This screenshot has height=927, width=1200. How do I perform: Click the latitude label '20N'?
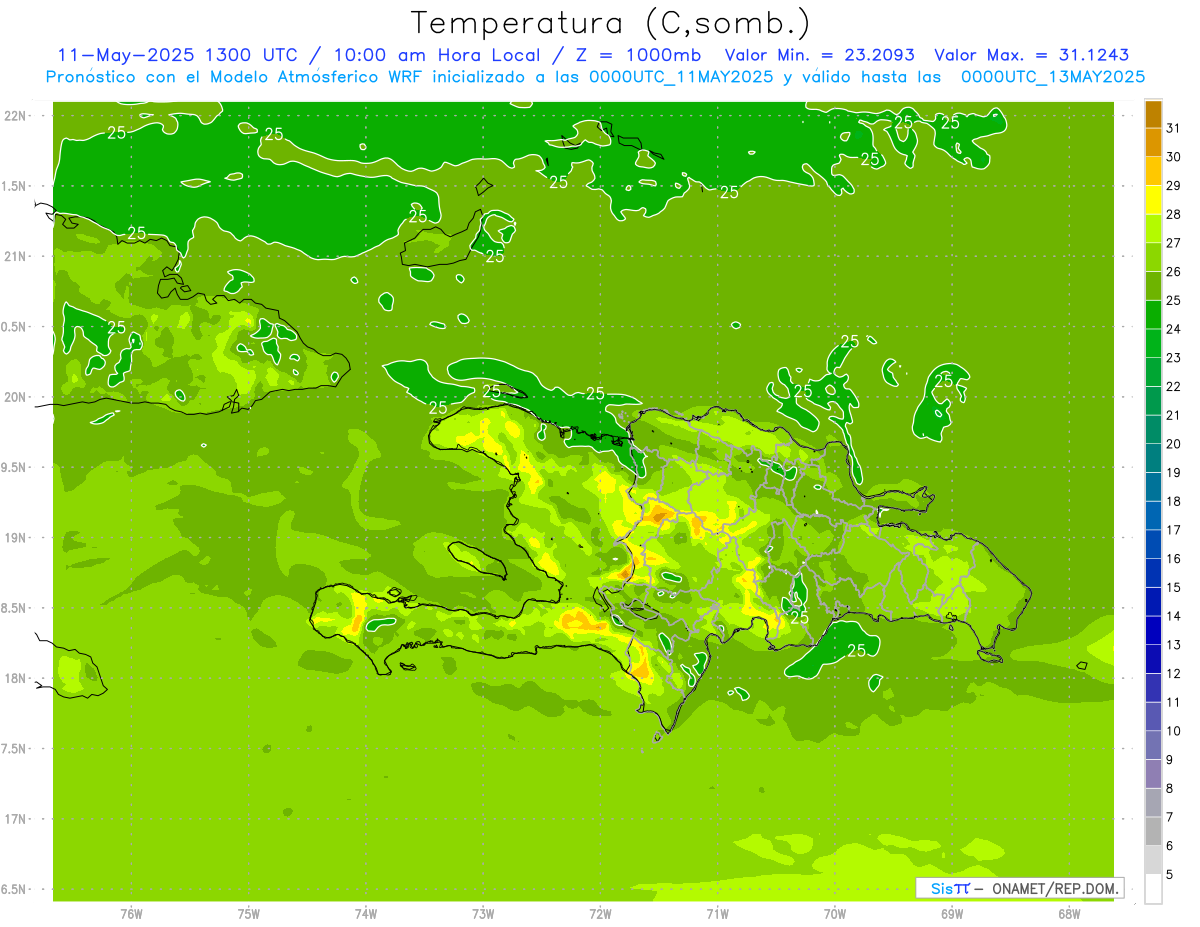17,397
